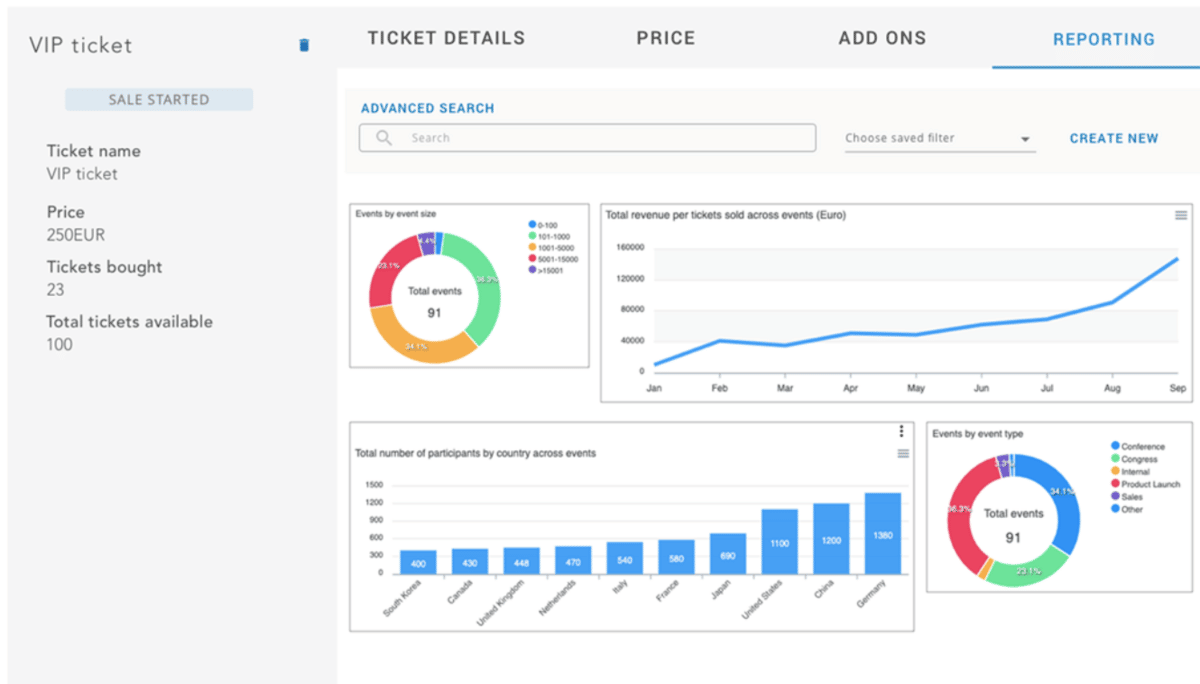The width and height of the screenshot is (1200, 684).
Task: Click the Create New link
Action: [1114, 139]
